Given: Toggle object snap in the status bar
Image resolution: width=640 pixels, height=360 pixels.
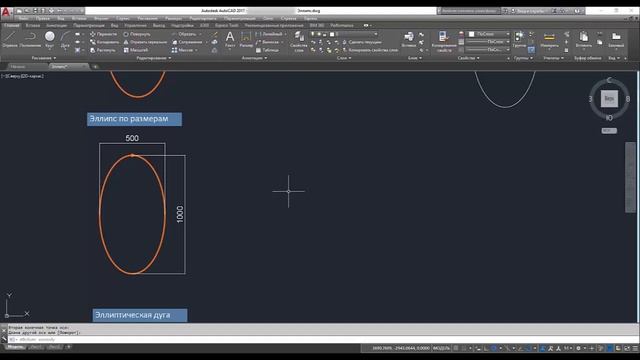Looking at the screenshot, I should [529, 348].
